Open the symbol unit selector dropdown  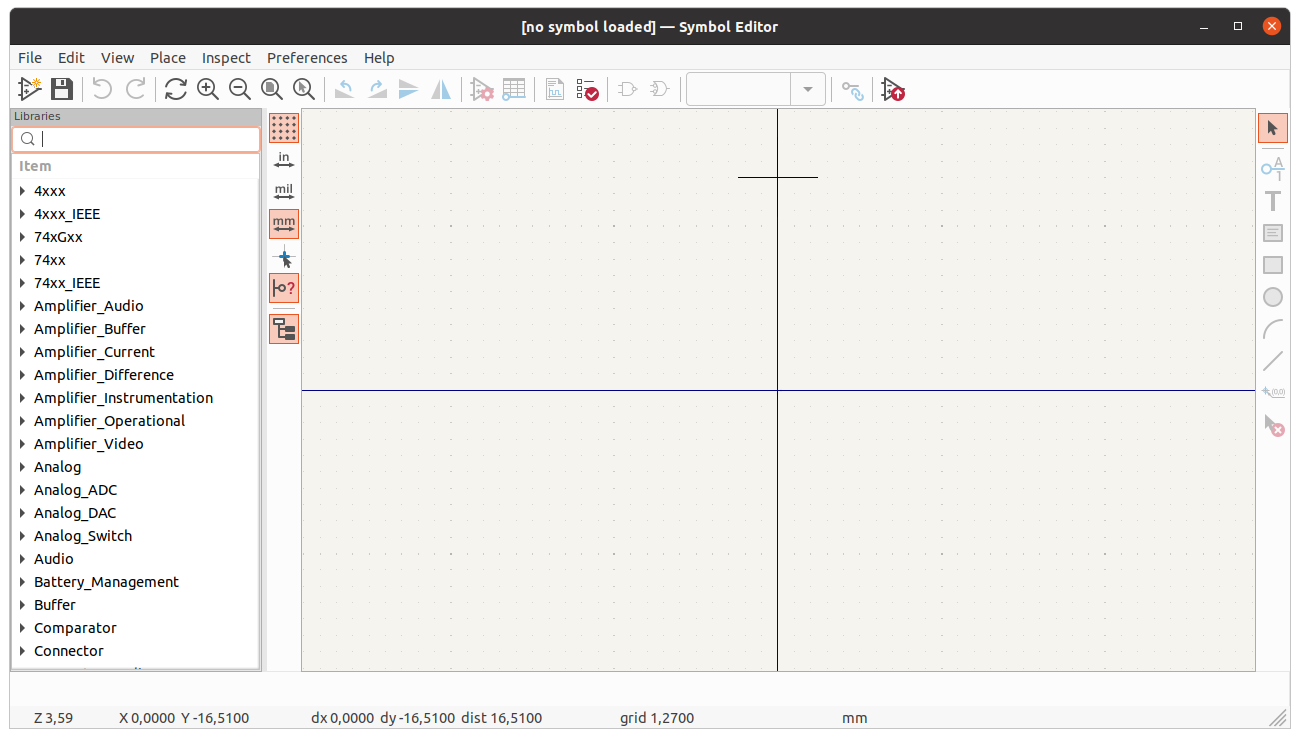(x=808, y=89)
